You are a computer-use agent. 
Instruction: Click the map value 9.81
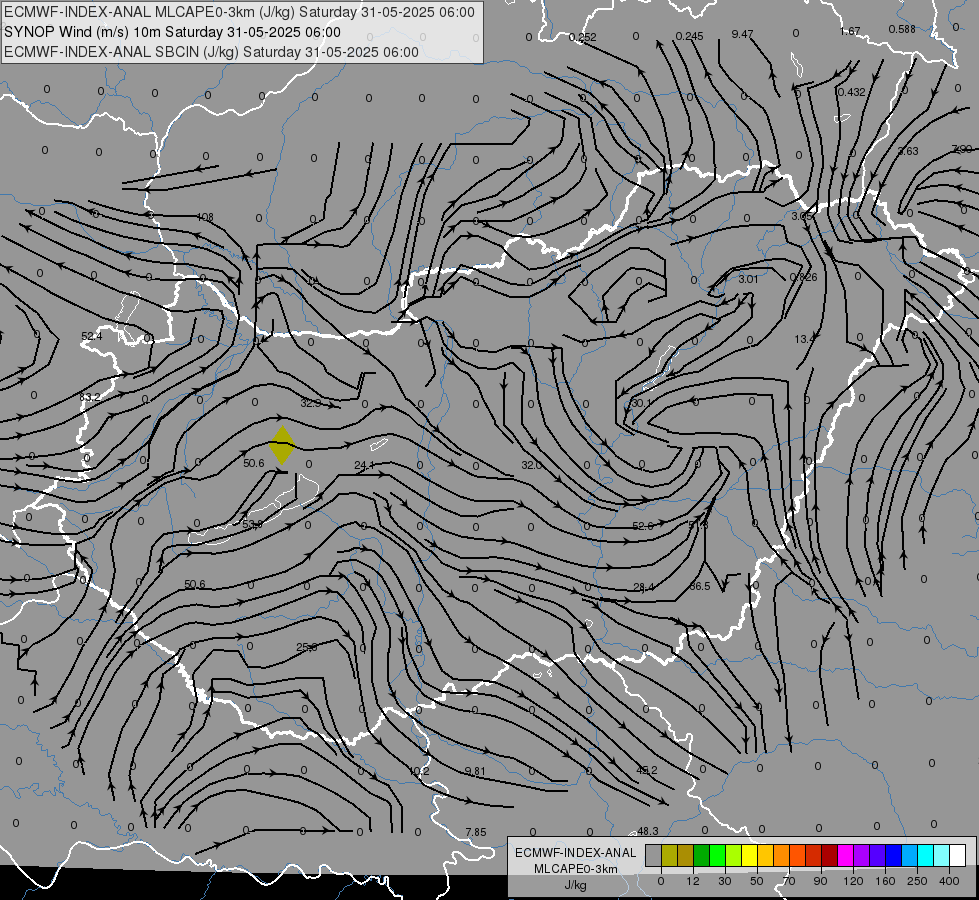click(x=475, y=771)
